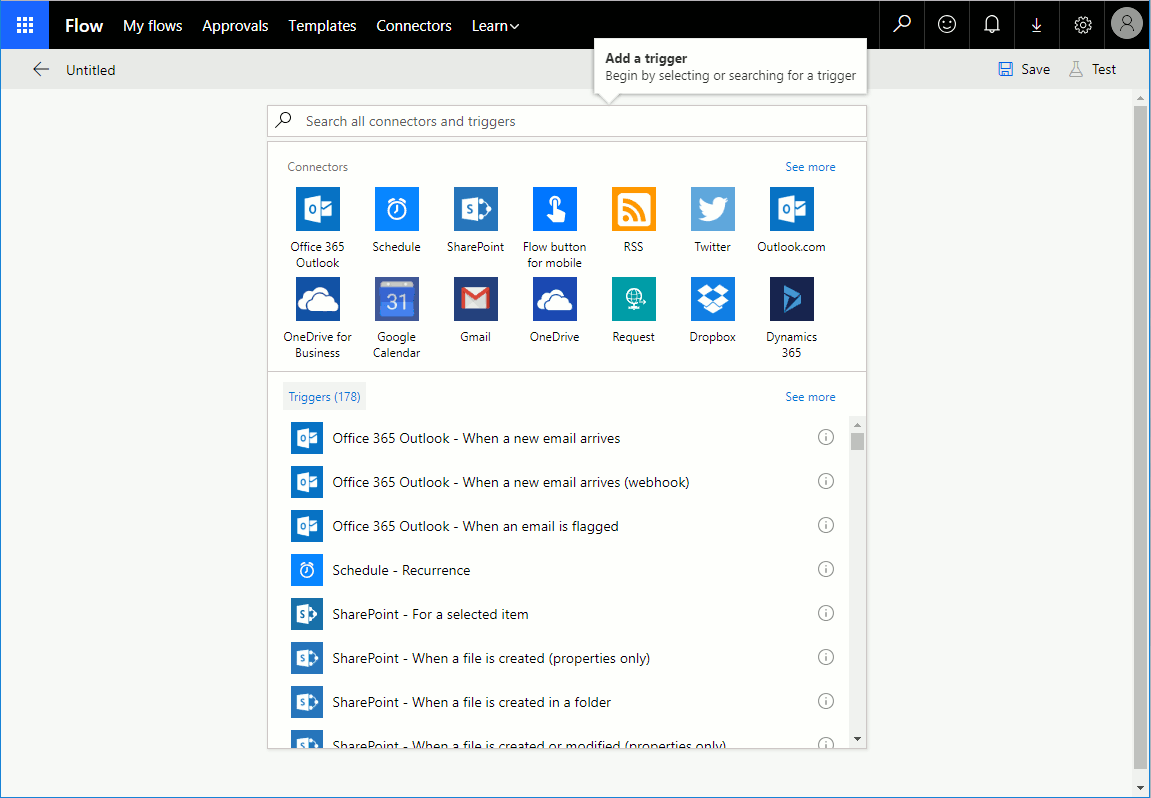Click See more next to Connectors
This screenshot has width=1151, height=798.
[x=810, y=167]
